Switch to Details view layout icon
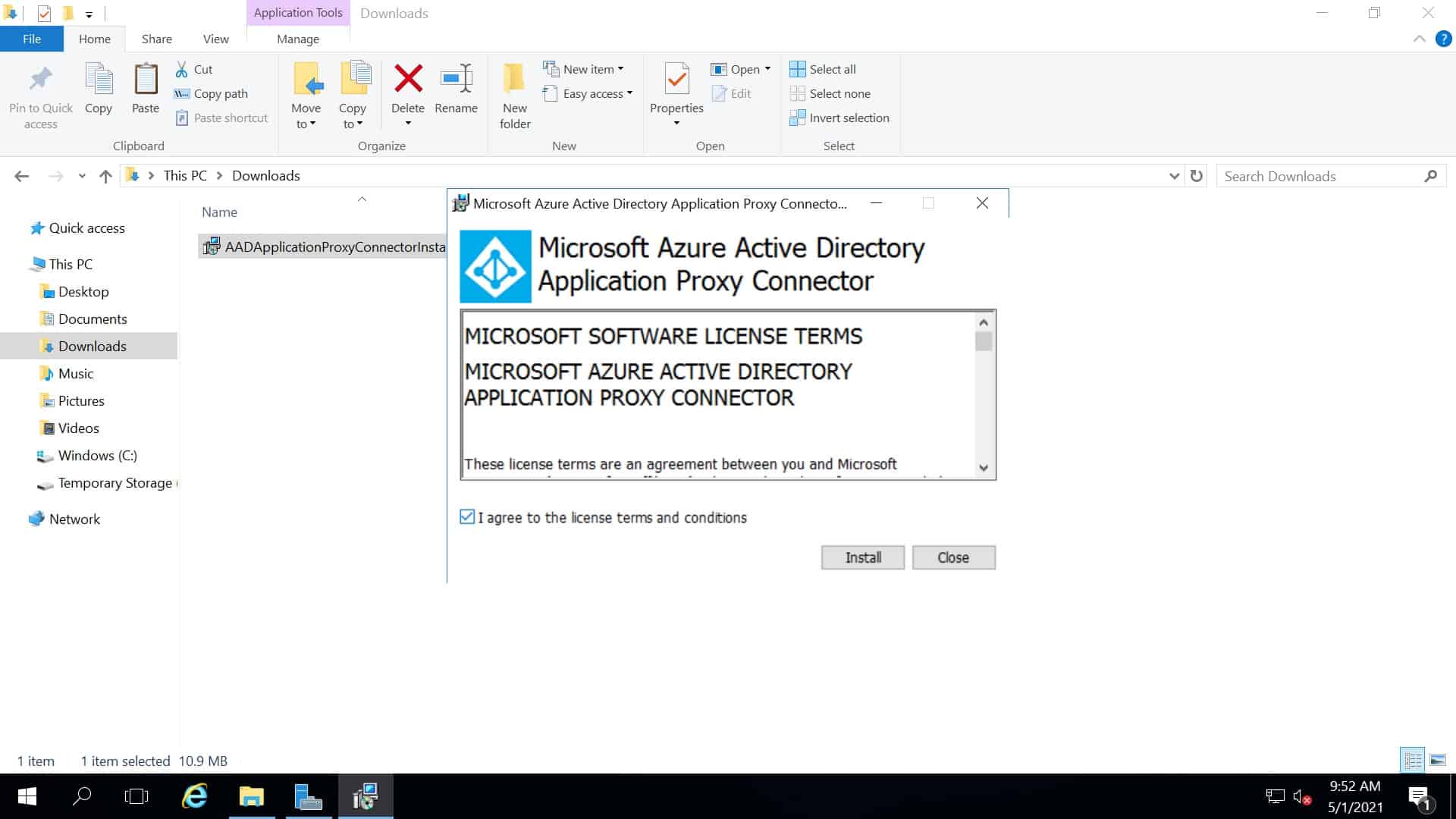This screenshot has height=819, width=1456. coord(1413,760)
